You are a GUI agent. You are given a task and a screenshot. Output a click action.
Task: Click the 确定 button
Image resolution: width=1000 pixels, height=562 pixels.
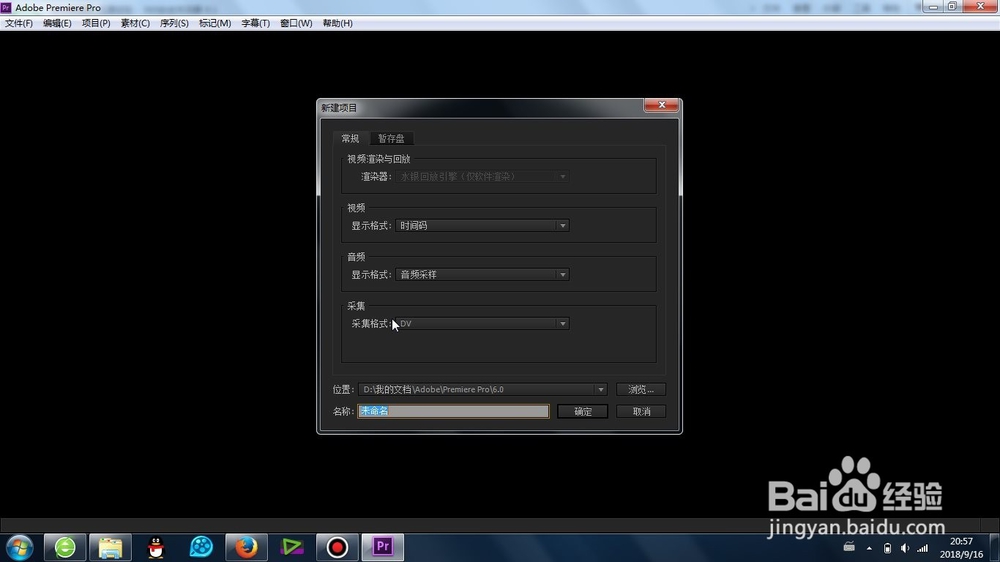click(582, 411)
